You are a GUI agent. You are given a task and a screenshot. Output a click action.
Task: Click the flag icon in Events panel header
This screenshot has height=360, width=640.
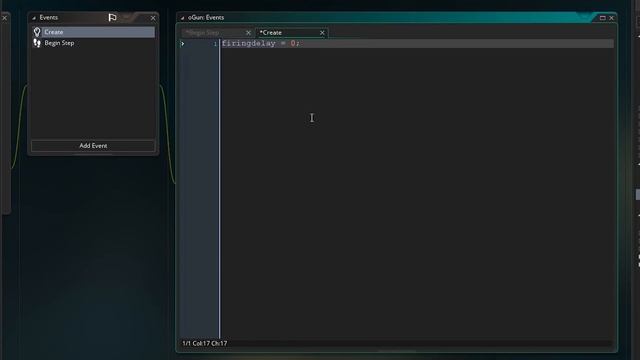(113, 18)
